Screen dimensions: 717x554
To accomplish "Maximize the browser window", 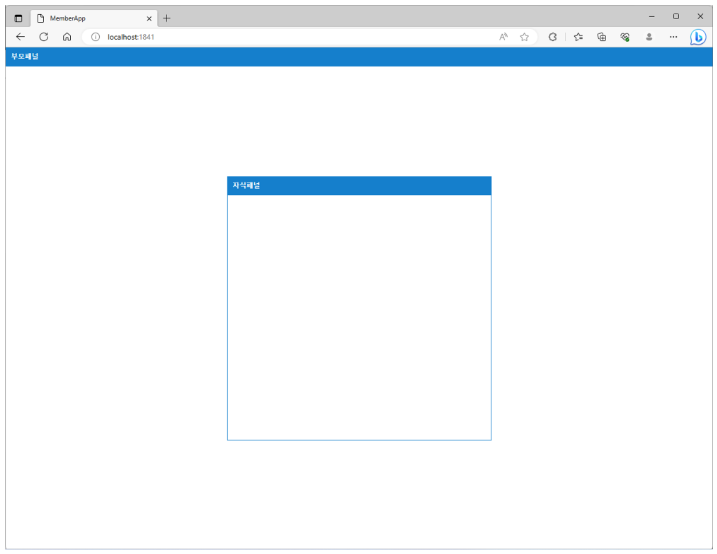I will pyautogui.click(x=676, y=16).
